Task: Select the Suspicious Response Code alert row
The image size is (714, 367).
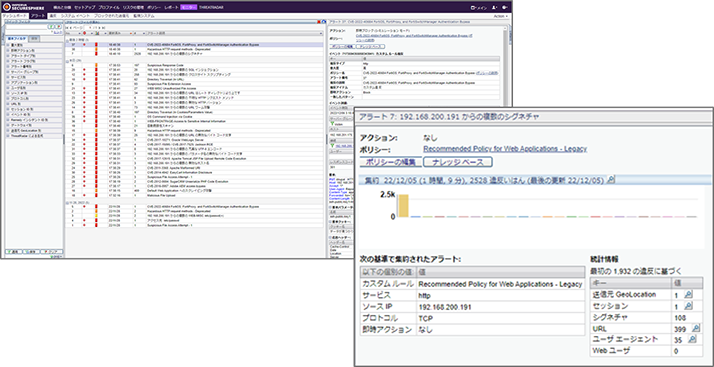Action: tap(194, 66)
